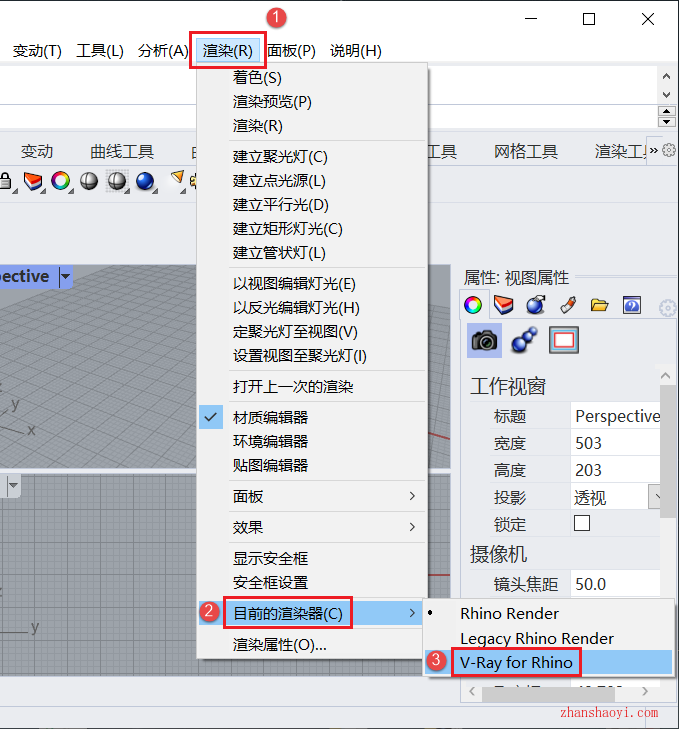Show more toolbar tabs with » arrow
Viewport: 679px width, 729px height.
(x=654, y=151)
